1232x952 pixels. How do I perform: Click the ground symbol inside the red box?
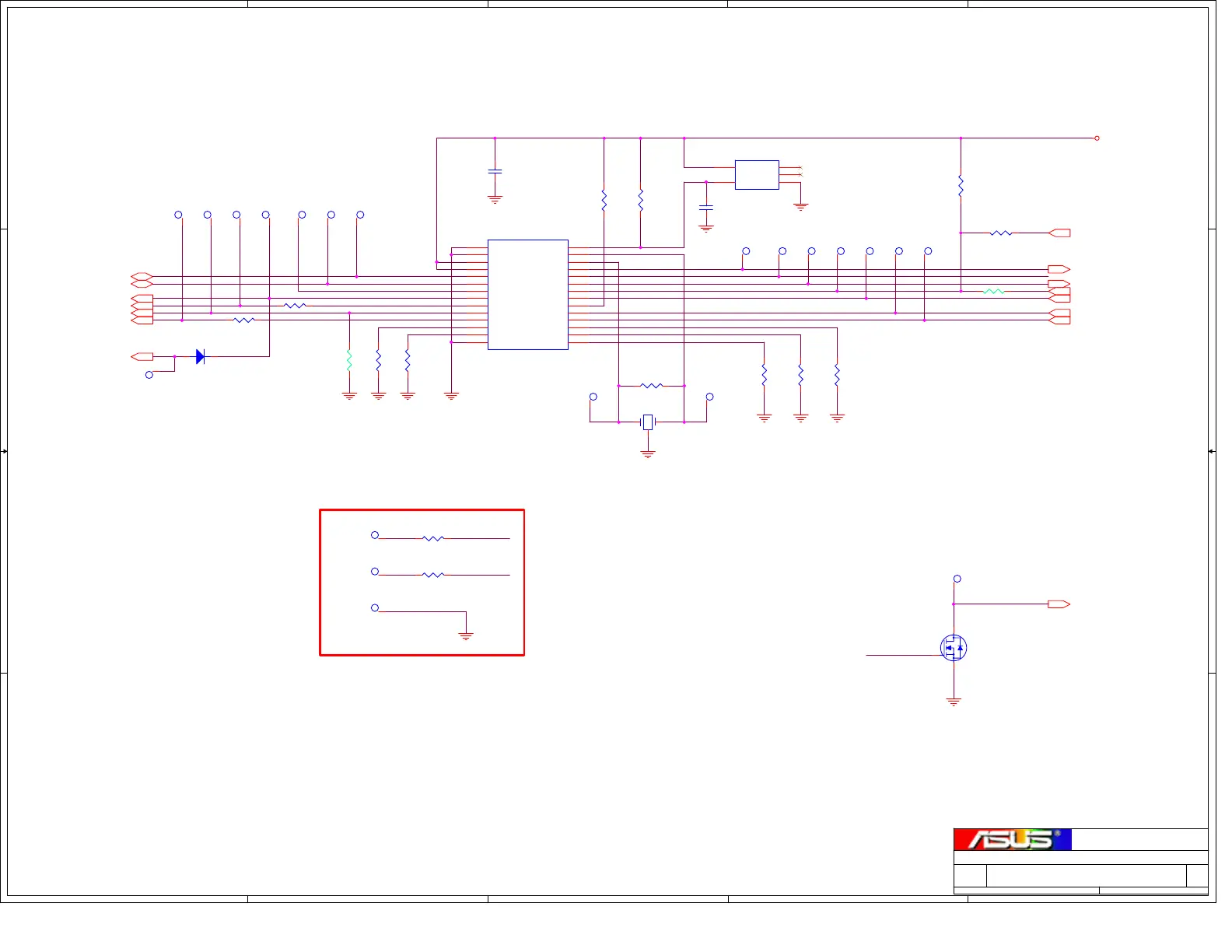pos(466,636)
